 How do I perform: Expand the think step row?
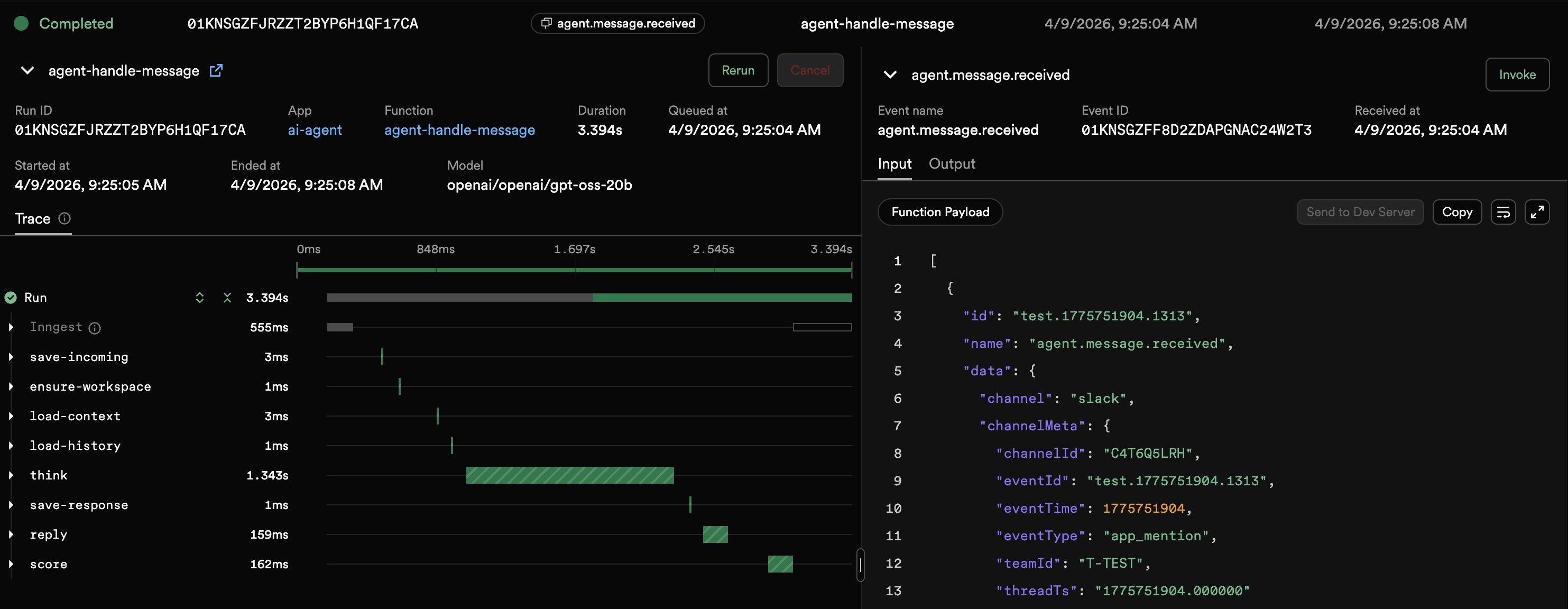(11, 475)
